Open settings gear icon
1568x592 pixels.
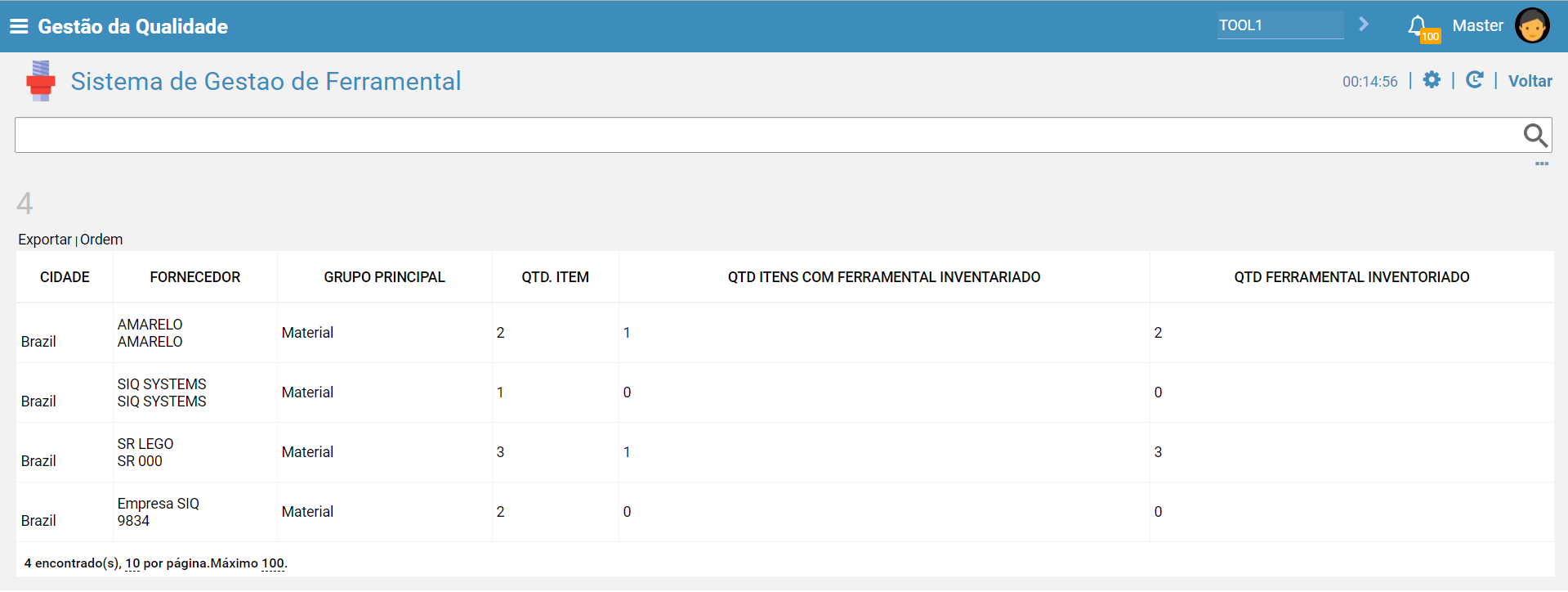(x=1432, y=79)
